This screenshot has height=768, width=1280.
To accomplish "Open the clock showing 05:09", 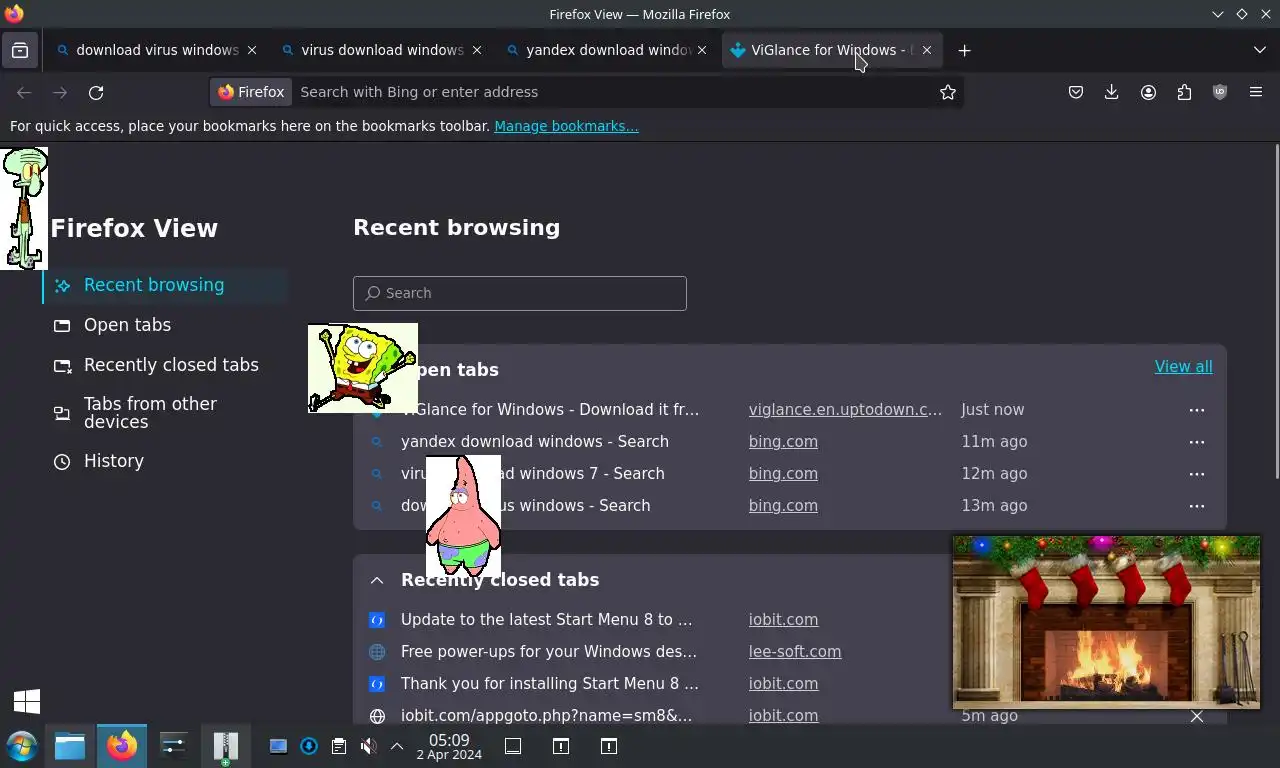I will pyautogui.click(x=449, y=746).
